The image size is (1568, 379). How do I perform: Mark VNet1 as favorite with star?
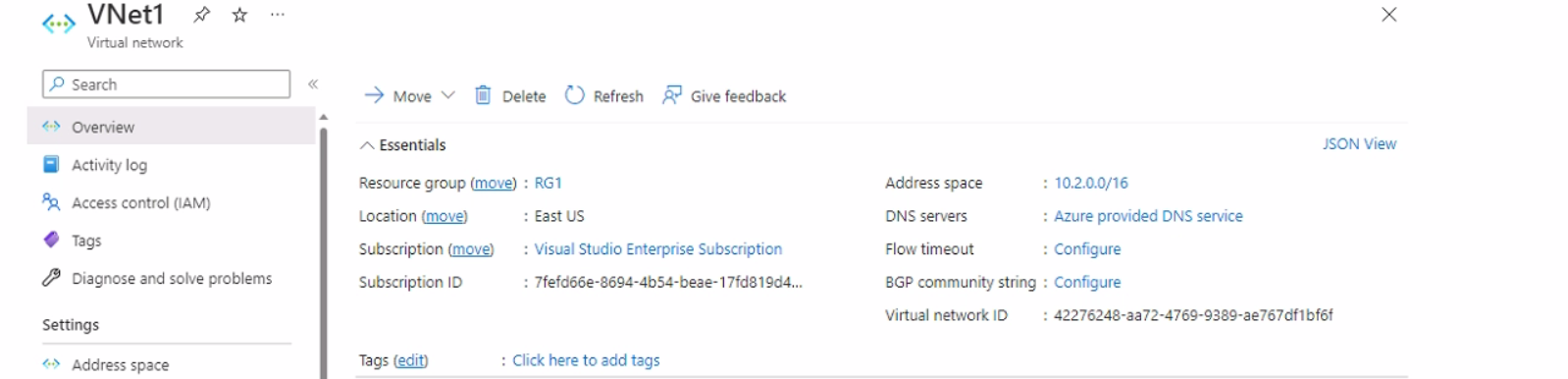239,15
